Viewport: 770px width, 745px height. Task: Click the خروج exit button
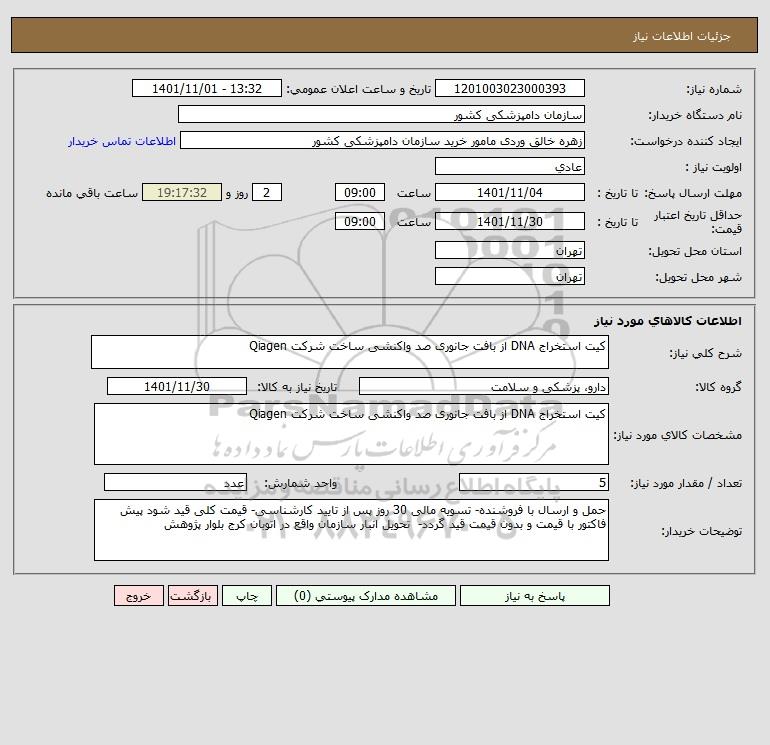tap(138, 596)
